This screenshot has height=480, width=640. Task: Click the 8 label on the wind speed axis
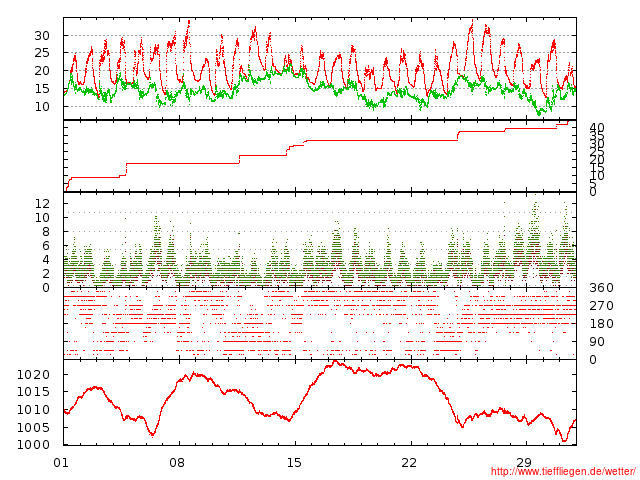coord(46,231)
